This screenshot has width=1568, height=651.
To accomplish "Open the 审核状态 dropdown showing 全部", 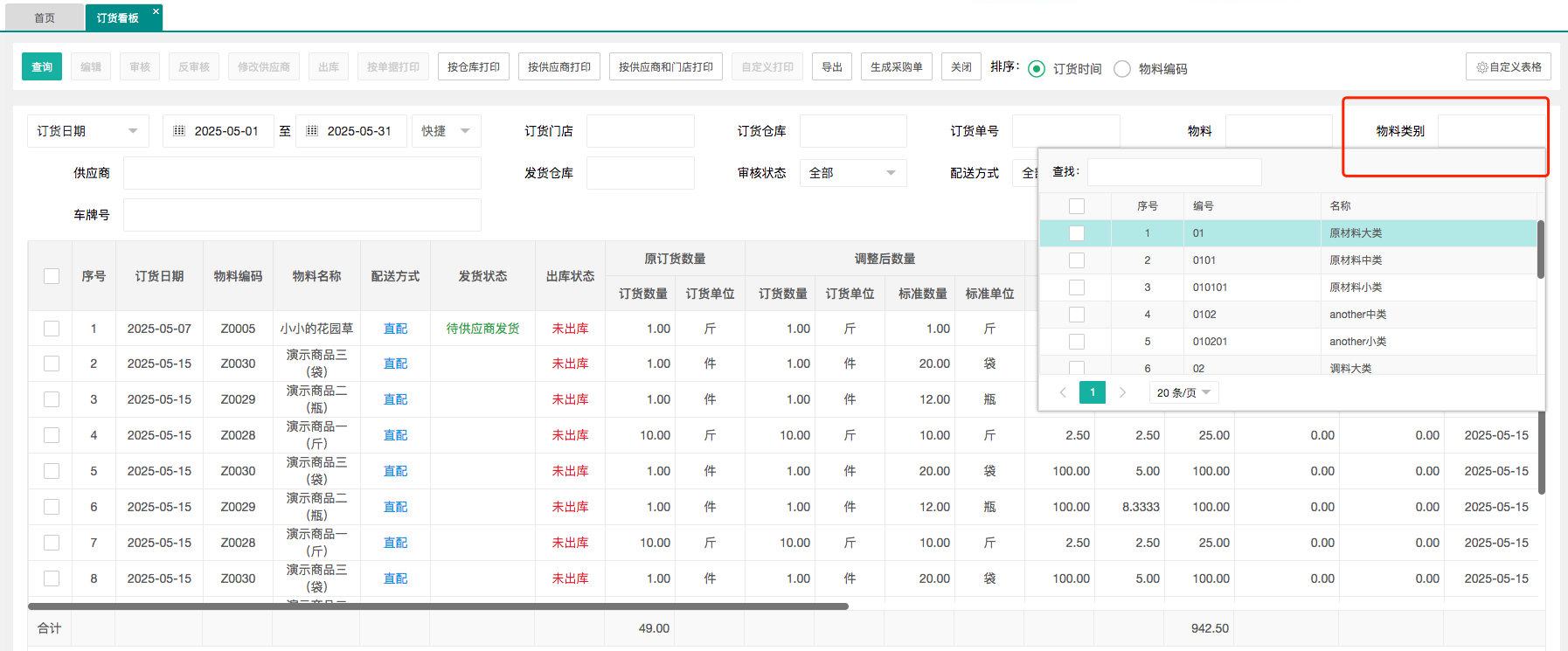I will (x=852, y=173).
